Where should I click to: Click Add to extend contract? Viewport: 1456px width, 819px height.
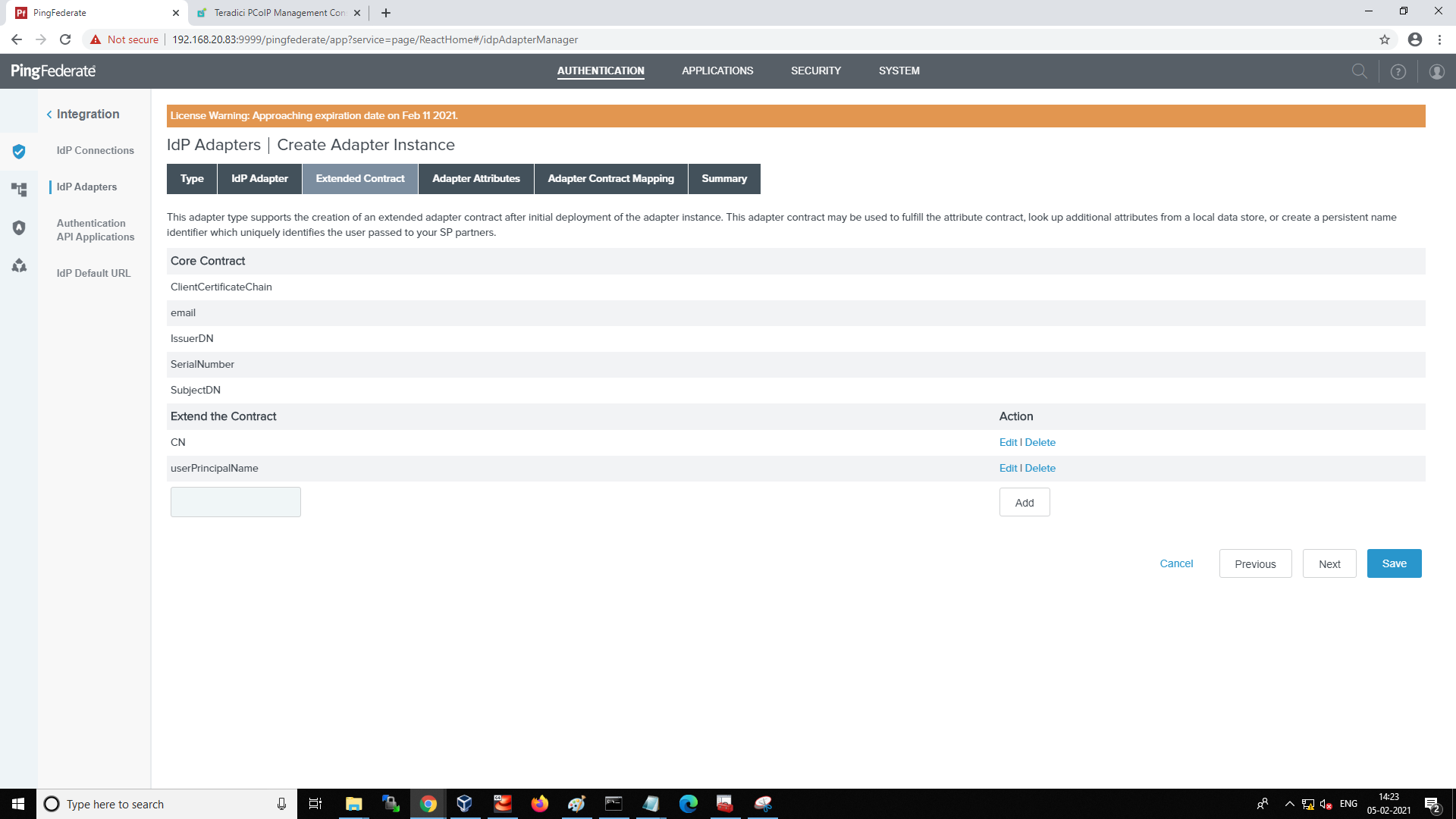point(1025,502)
